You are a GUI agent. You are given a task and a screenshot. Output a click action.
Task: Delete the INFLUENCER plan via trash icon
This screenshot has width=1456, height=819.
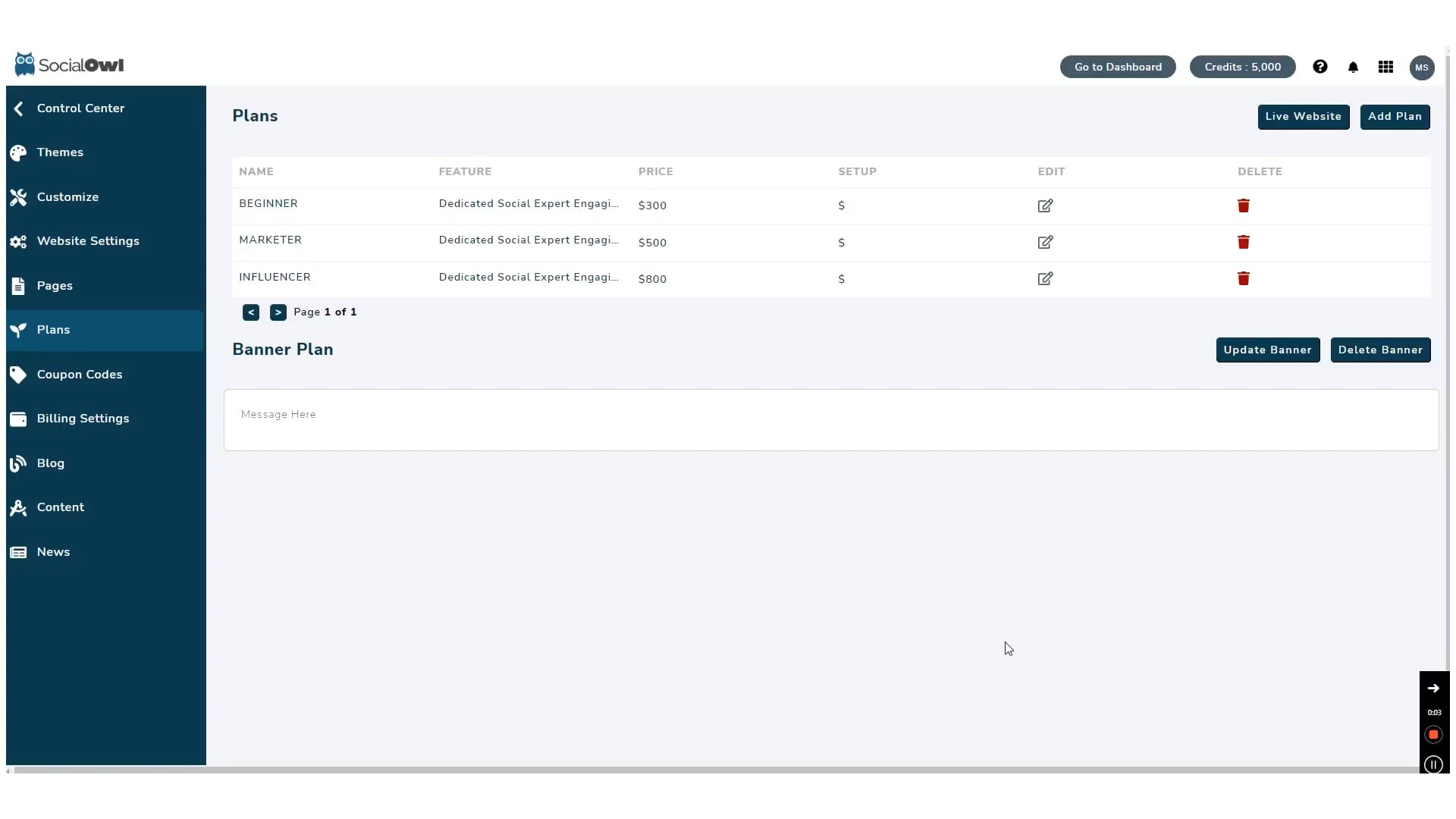pos(1244,278)
